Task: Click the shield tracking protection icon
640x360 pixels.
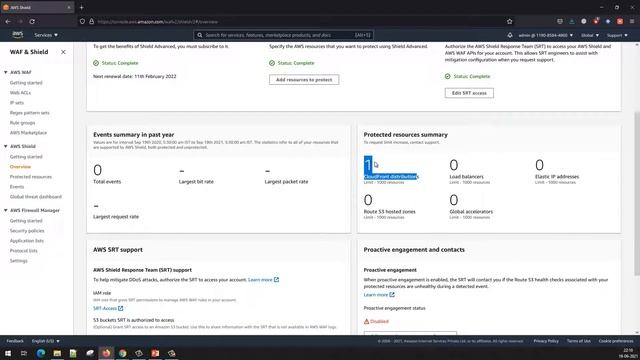Action: (x=82, y=21)
